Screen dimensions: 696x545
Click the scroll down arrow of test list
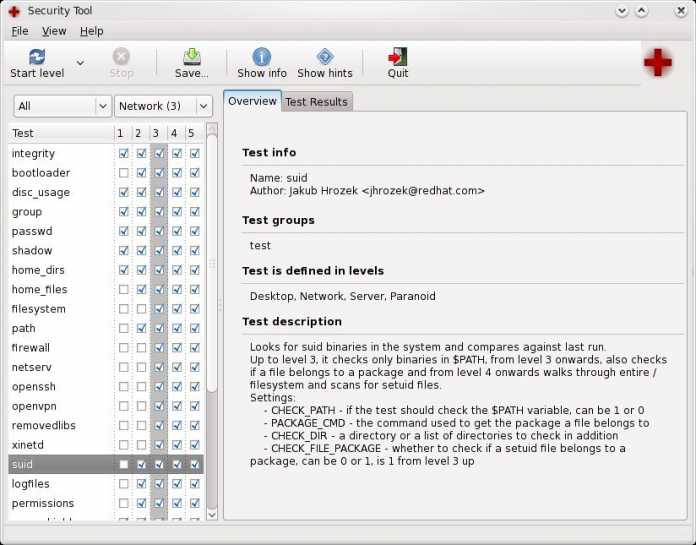click(x=212, y=515)
